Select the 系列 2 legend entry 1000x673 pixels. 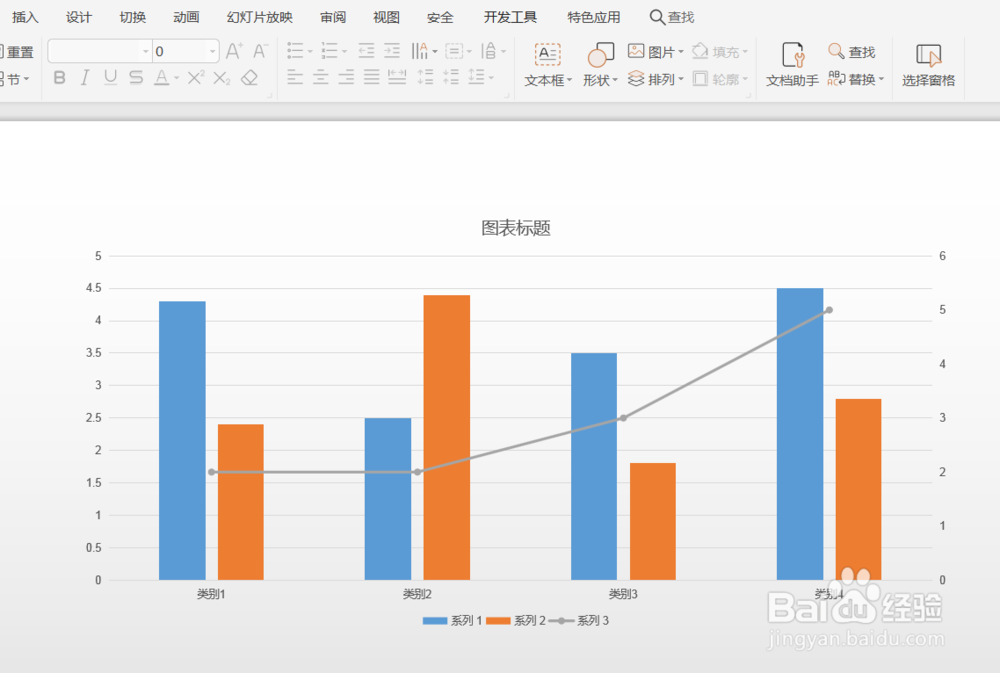[516, 621]
